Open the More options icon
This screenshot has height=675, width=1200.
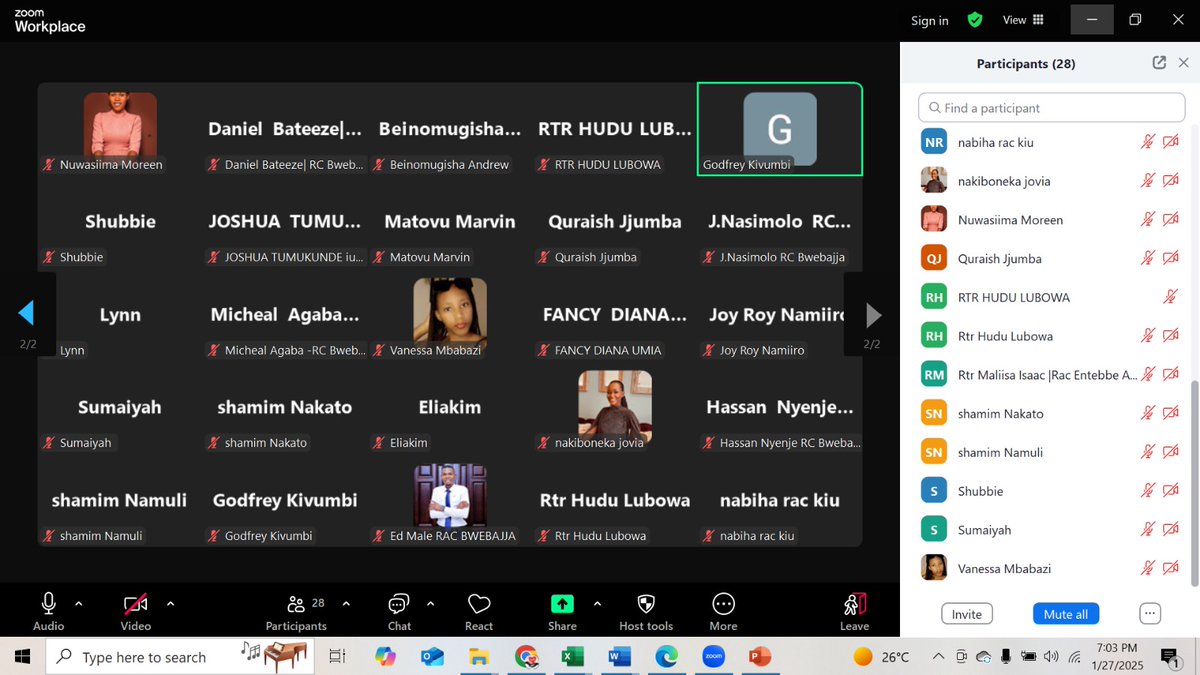(x=723, y=604)
